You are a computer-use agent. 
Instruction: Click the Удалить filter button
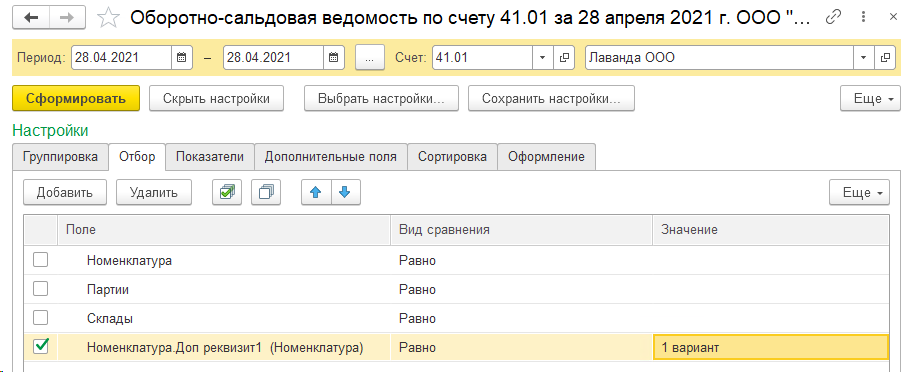pos(154,192)
